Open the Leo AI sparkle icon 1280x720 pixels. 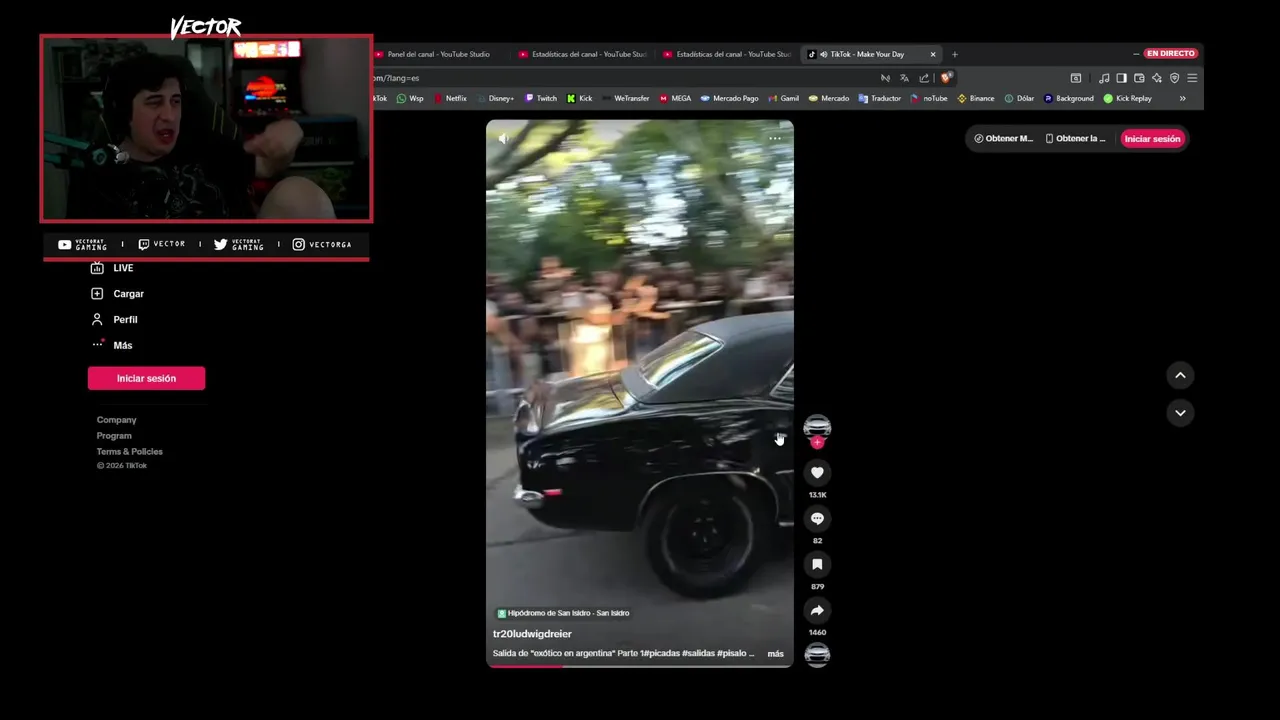pyautogui.click(x=1157, y=78)
